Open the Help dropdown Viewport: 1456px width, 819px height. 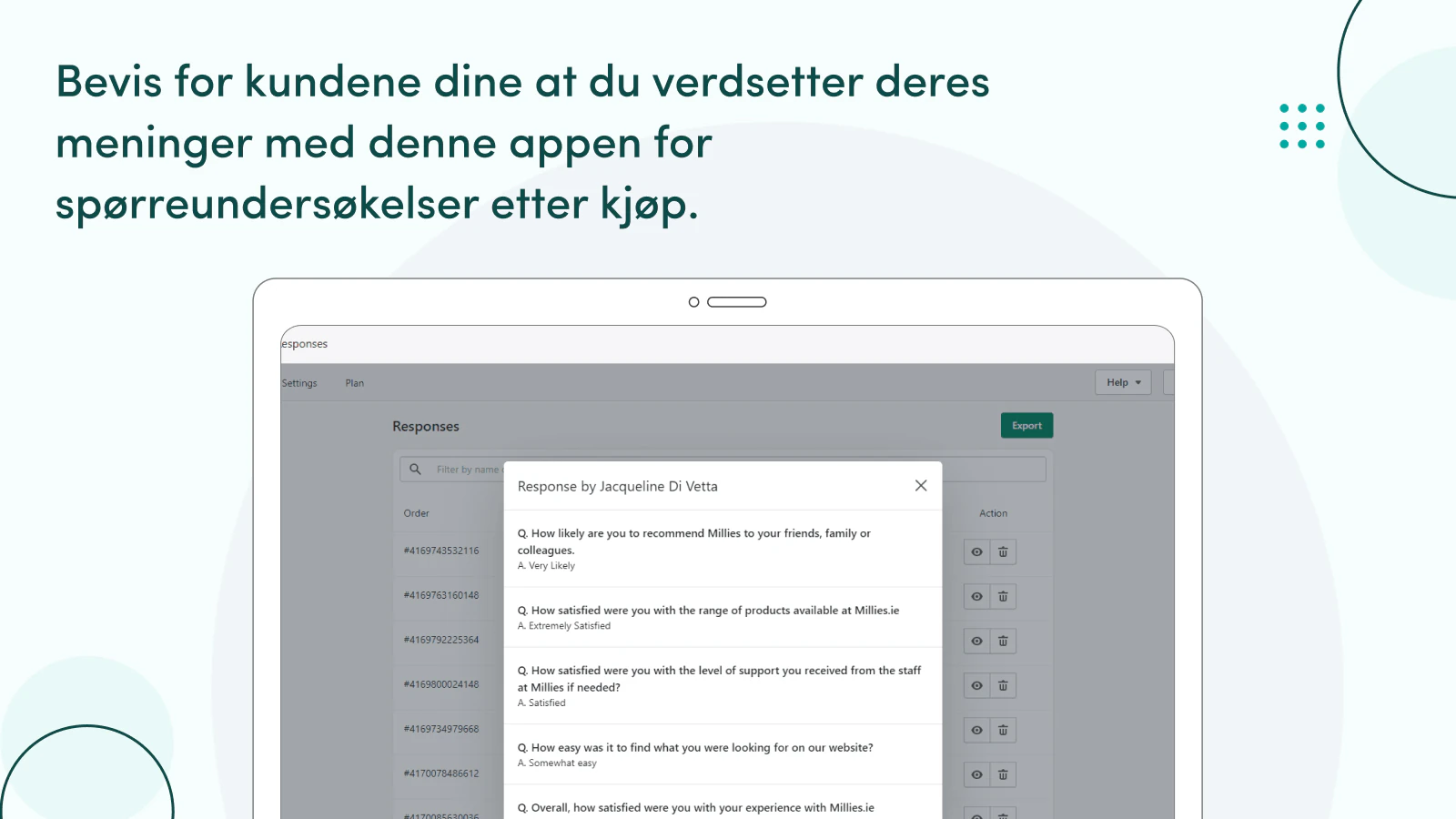pyautogui.click(x=1123, y=383)
